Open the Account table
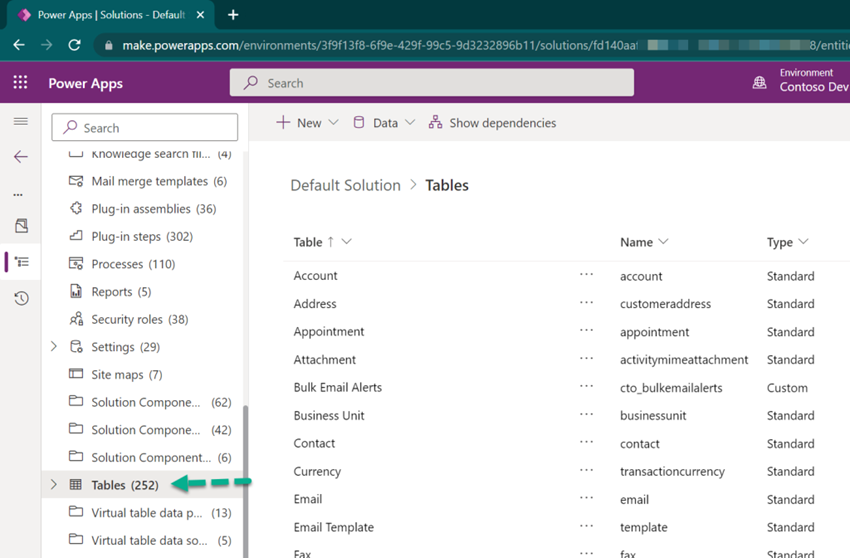The width and height of the screenshot is (850, 558). point(315,275)
